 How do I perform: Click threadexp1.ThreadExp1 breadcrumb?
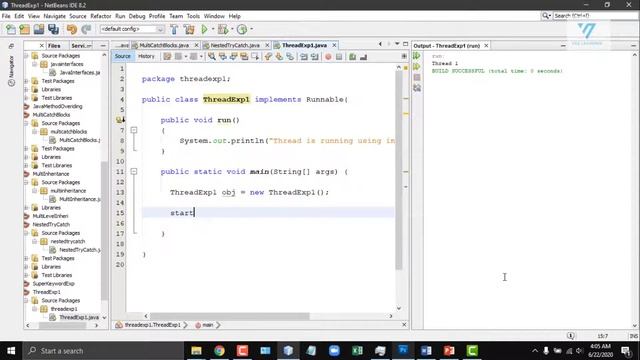tap(152, 325)
